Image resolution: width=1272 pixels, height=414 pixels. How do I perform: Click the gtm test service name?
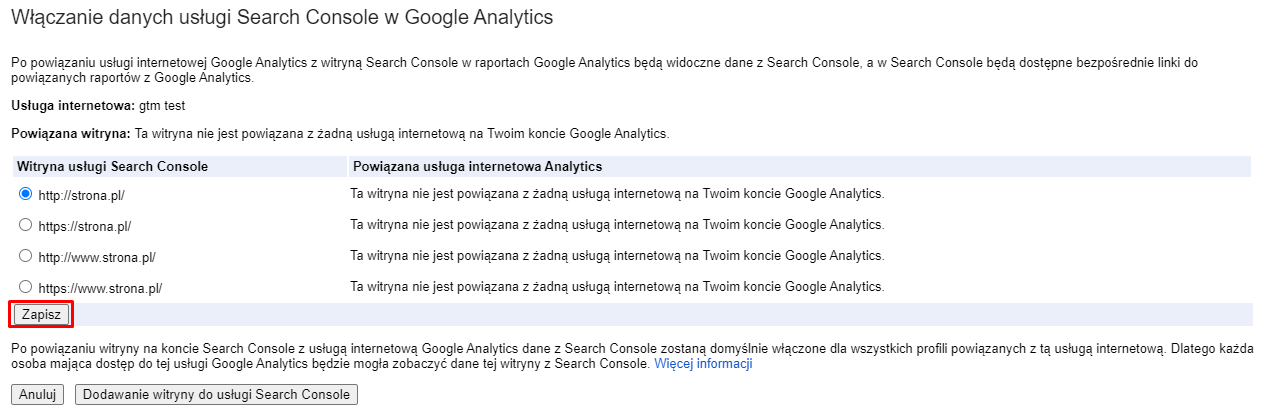tap(162, 105)
